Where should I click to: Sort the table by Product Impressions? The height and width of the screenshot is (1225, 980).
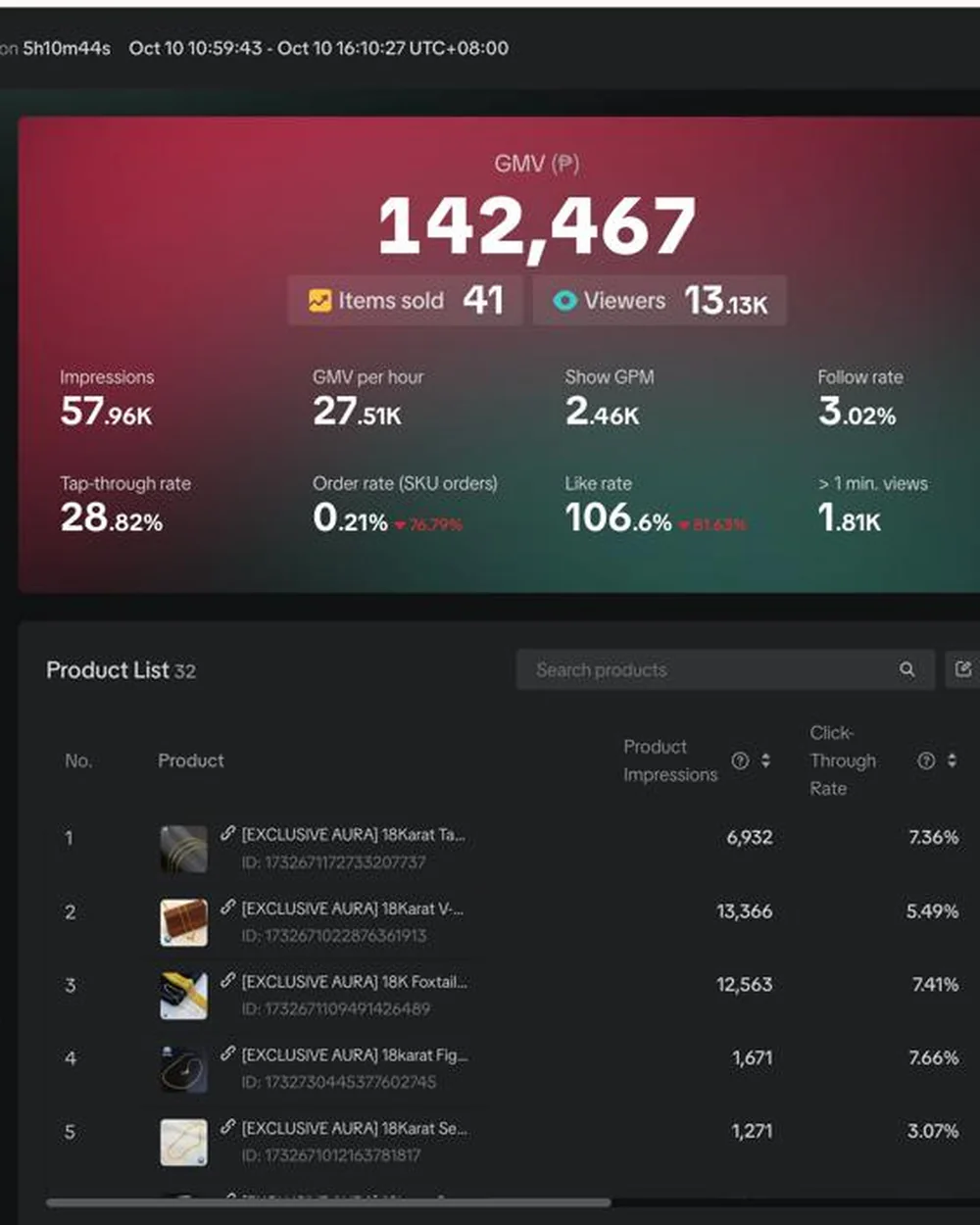765,760
